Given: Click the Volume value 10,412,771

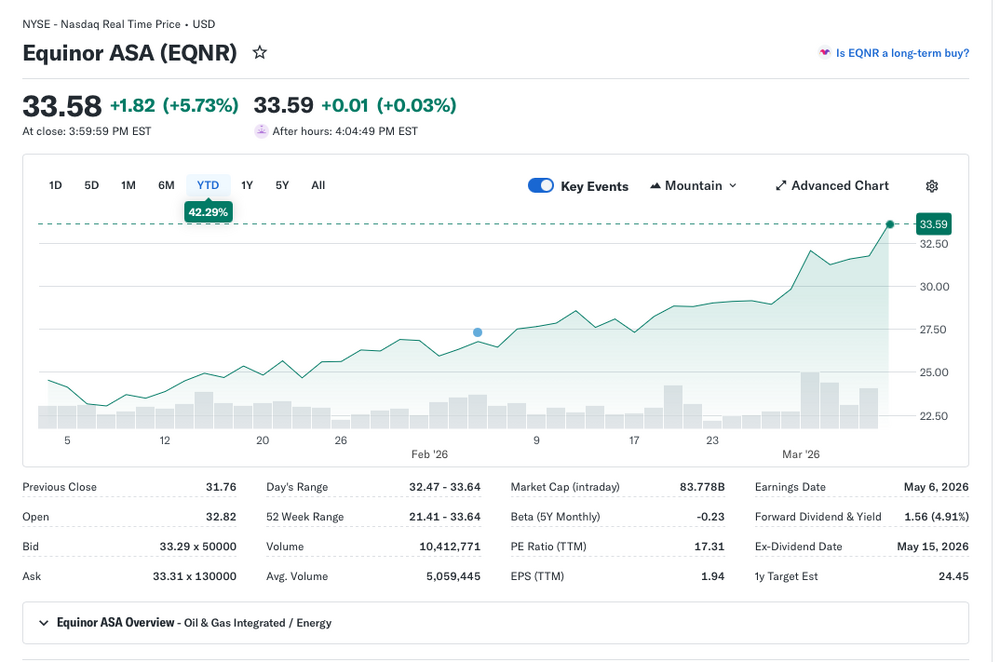Looking at the screenshot, I should click(x=450, y=547).
